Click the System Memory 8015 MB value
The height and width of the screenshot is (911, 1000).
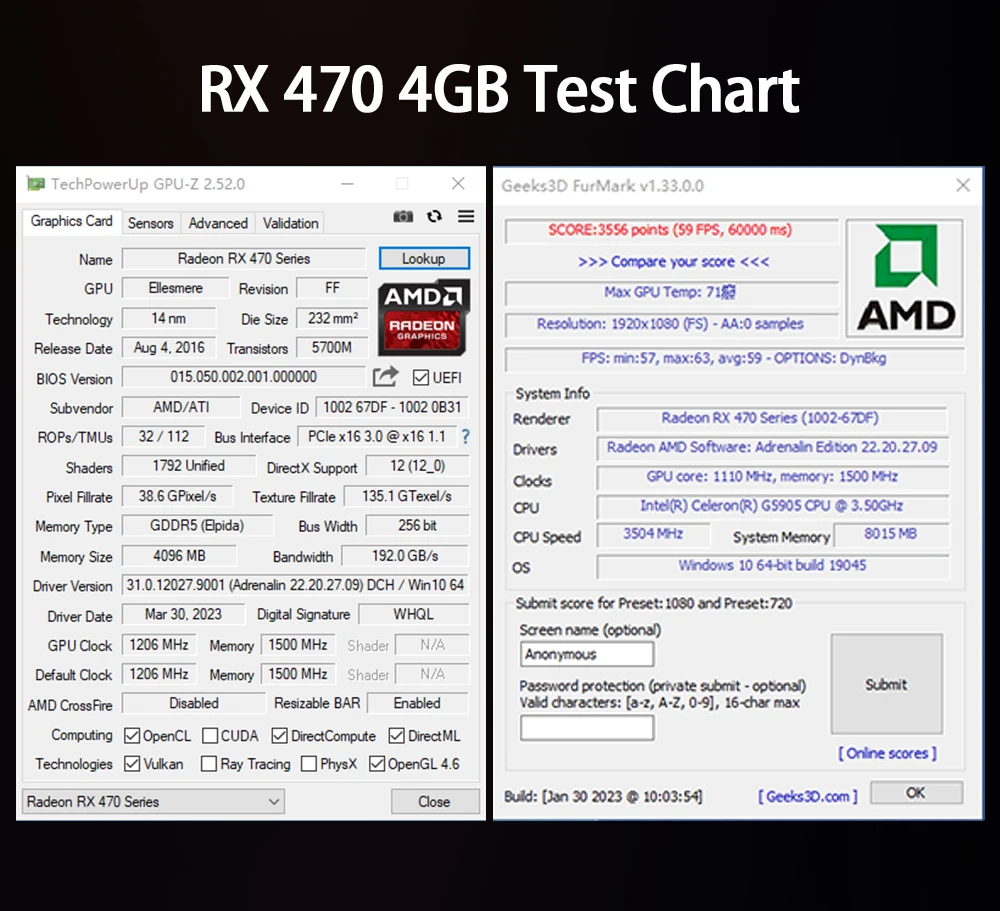pyautogui.click(x=891, y=535)
